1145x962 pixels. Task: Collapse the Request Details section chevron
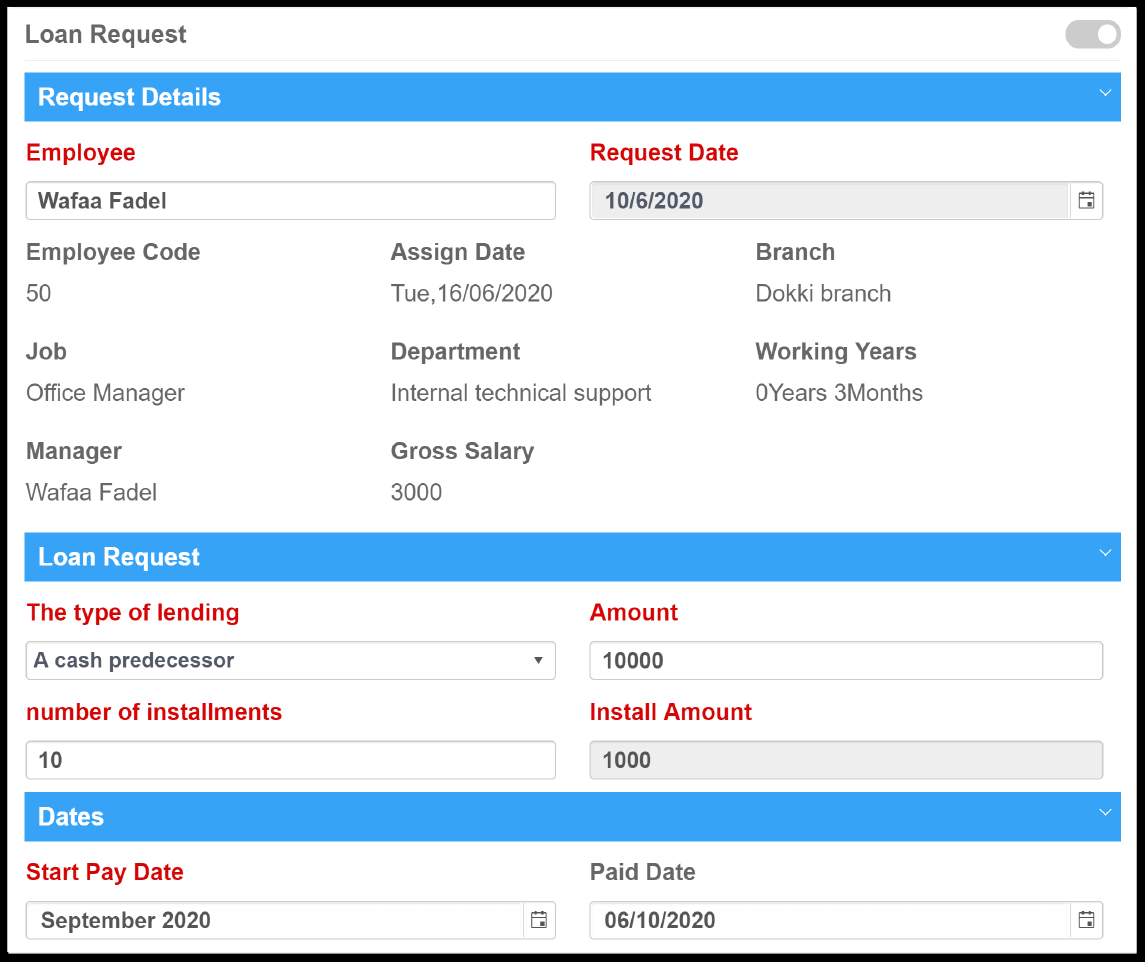coord(1105,93)
